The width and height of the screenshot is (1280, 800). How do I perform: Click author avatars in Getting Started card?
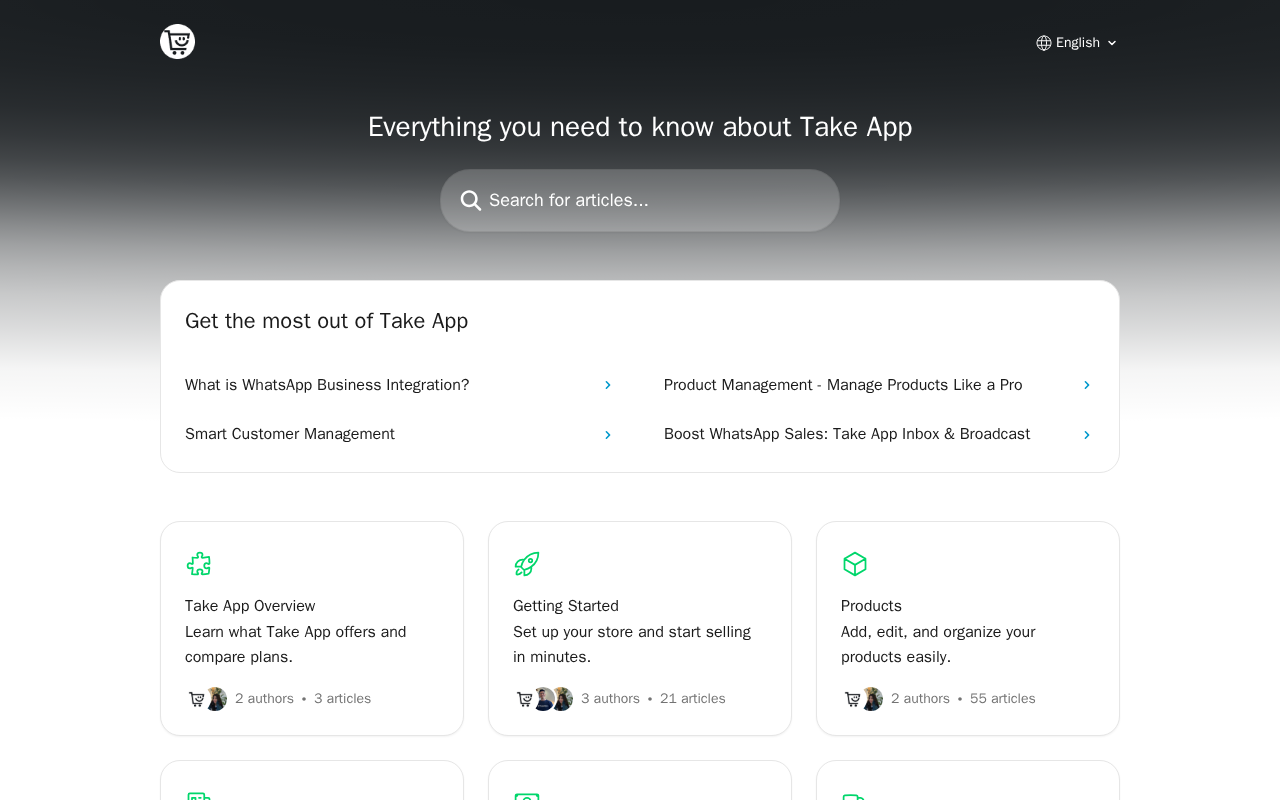pos(544,699)
